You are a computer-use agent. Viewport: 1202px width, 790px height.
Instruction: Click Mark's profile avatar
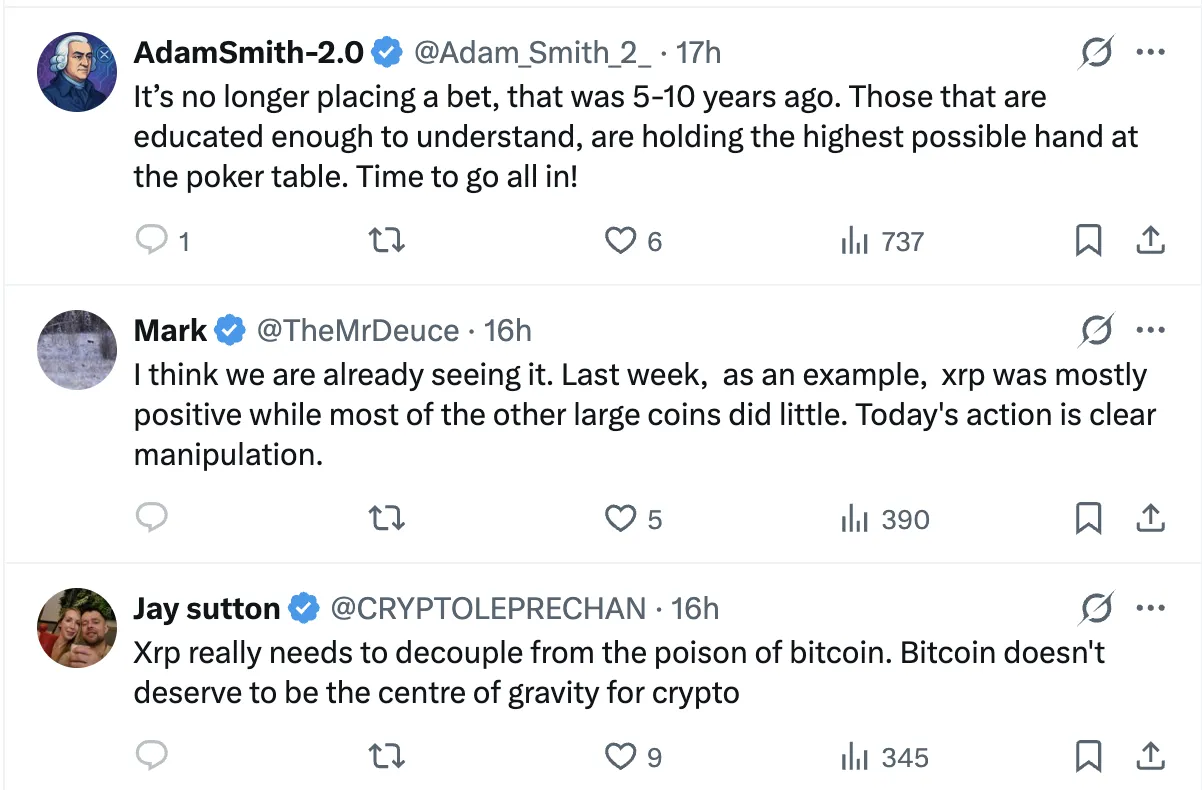coord(76,350)
